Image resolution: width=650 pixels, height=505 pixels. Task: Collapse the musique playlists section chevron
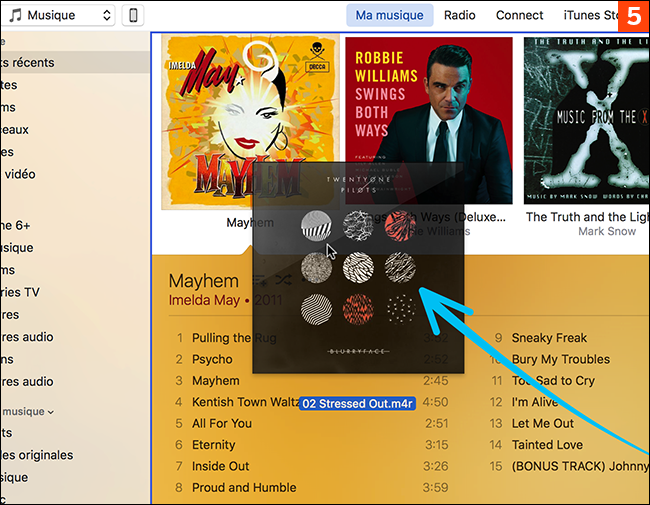tap(51, 411)
